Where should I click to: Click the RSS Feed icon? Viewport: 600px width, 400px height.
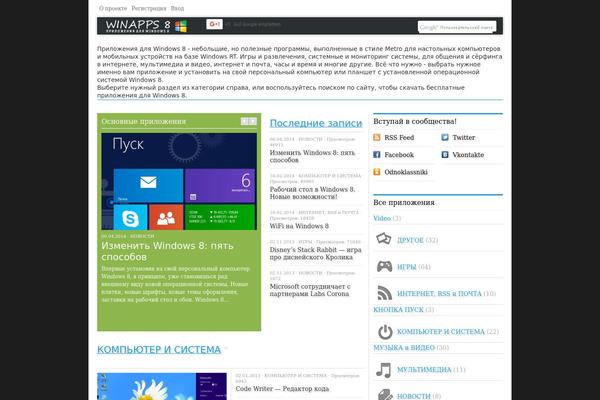click(x=377, y=137)
